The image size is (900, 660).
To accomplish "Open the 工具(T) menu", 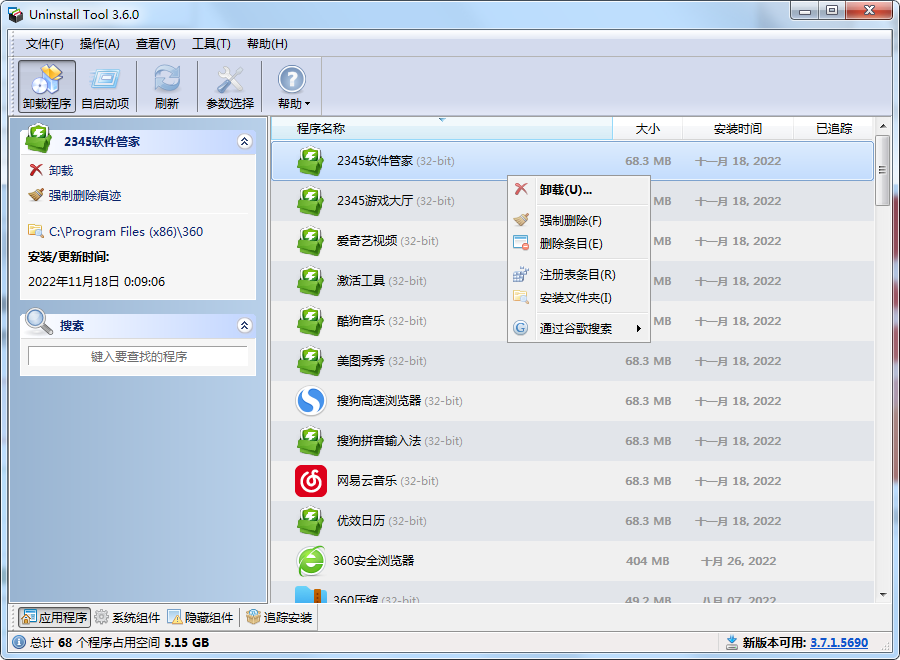I will (x=211, y=44).
